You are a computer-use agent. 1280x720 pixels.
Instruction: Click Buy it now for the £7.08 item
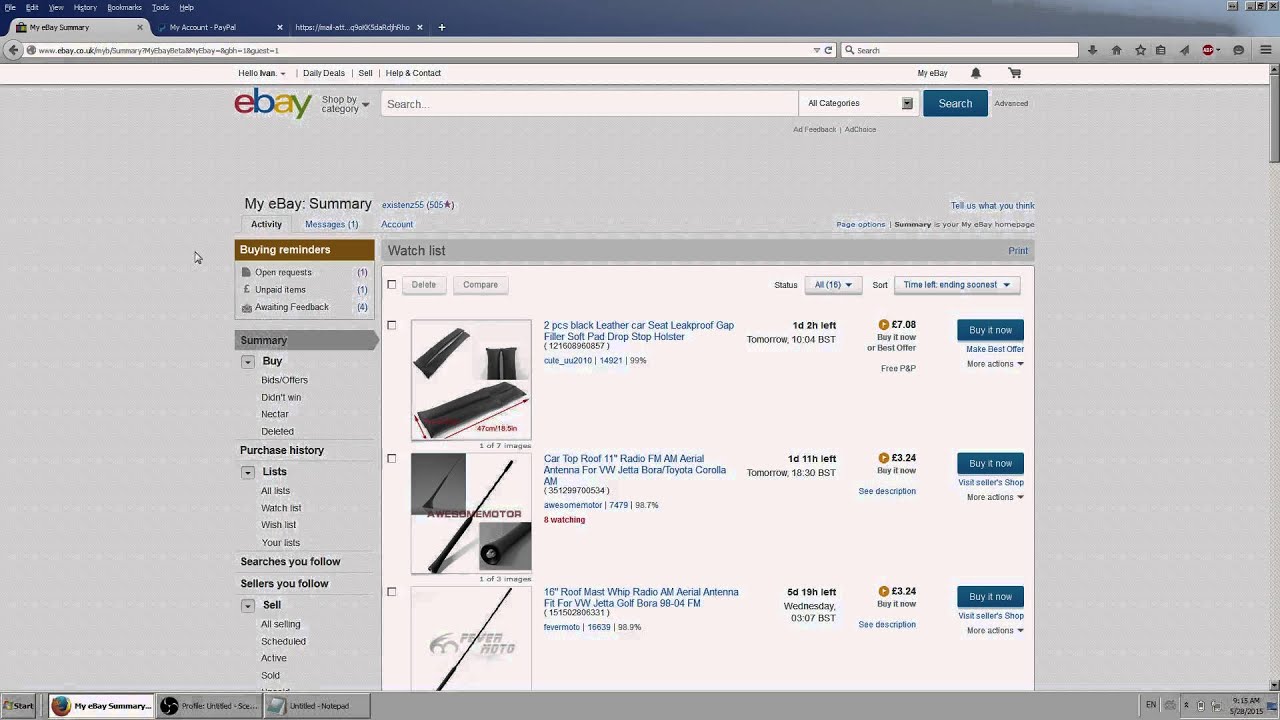coord(990,330)
